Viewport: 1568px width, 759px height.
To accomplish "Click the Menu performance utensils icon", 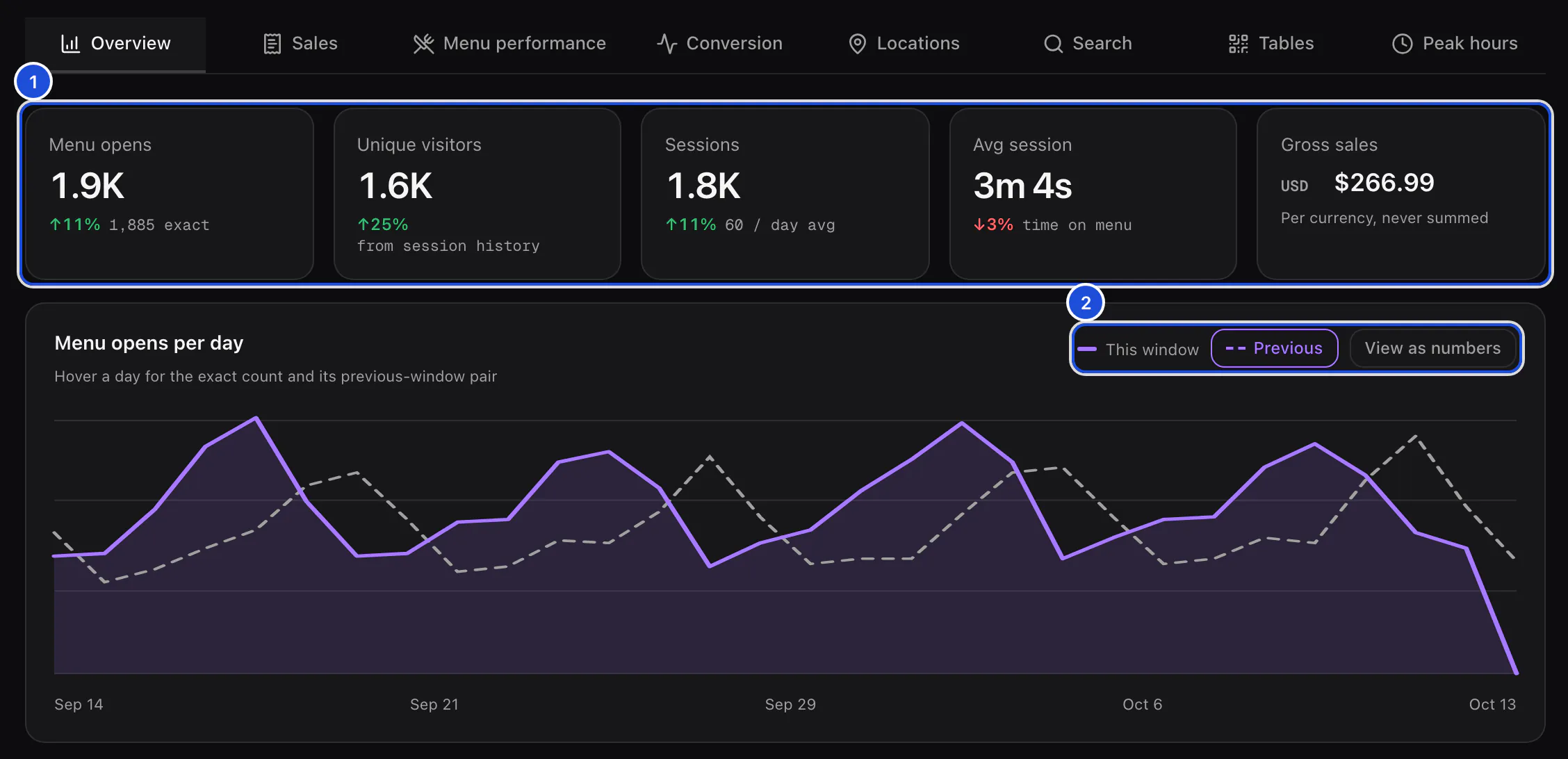I will (423, 44).
